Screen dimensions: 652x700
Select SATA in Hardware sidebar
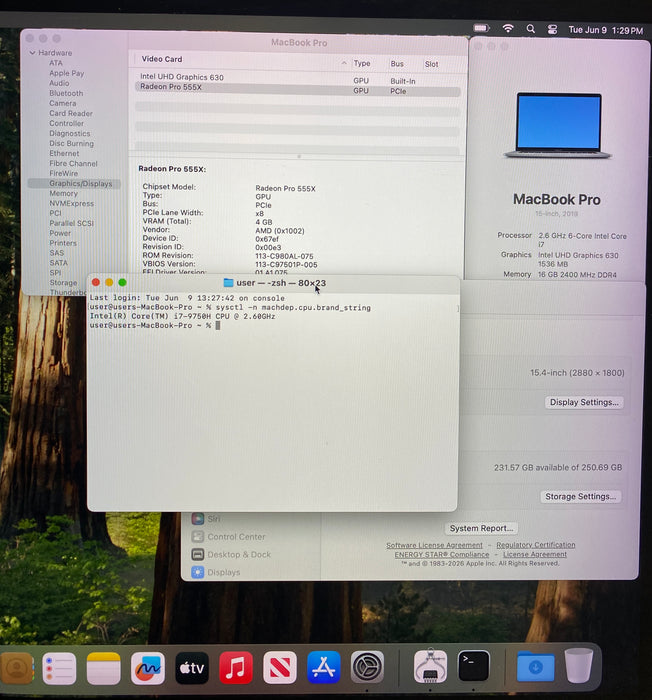click(x=59, y=263)
